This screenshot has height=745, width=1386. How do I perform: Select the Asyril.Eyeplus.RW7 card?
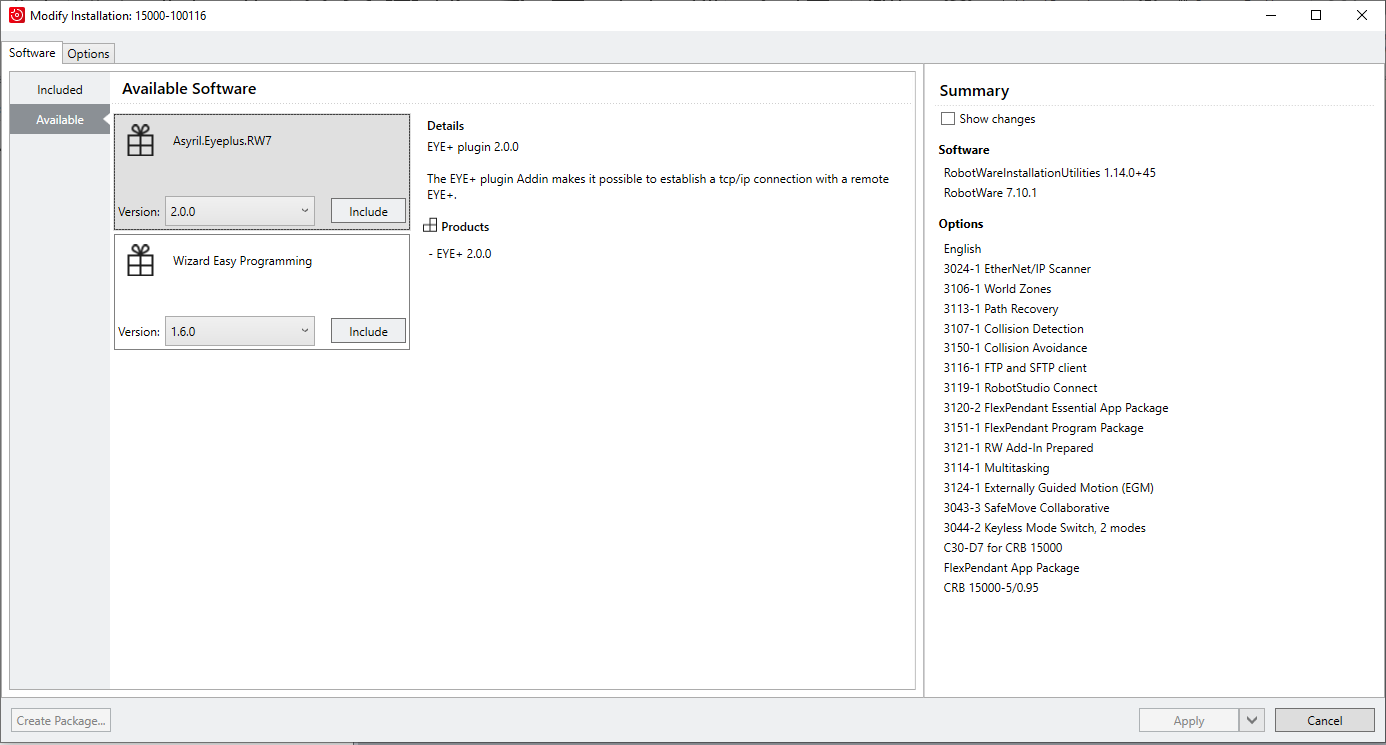point(262,172)
